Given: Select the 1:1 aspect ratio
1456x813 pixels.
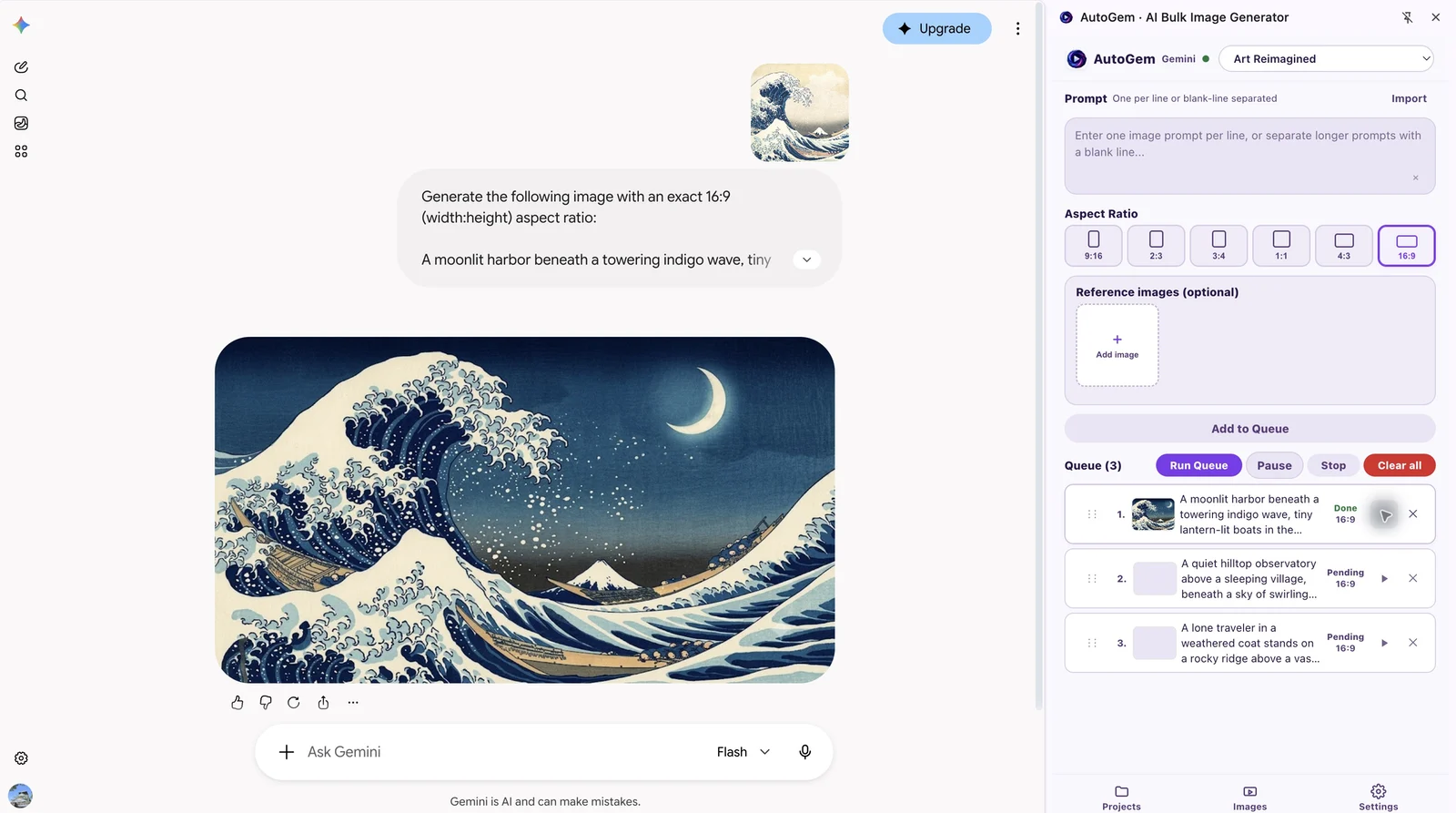Looking at the screenshot, I should click(x=1281, y=246).
